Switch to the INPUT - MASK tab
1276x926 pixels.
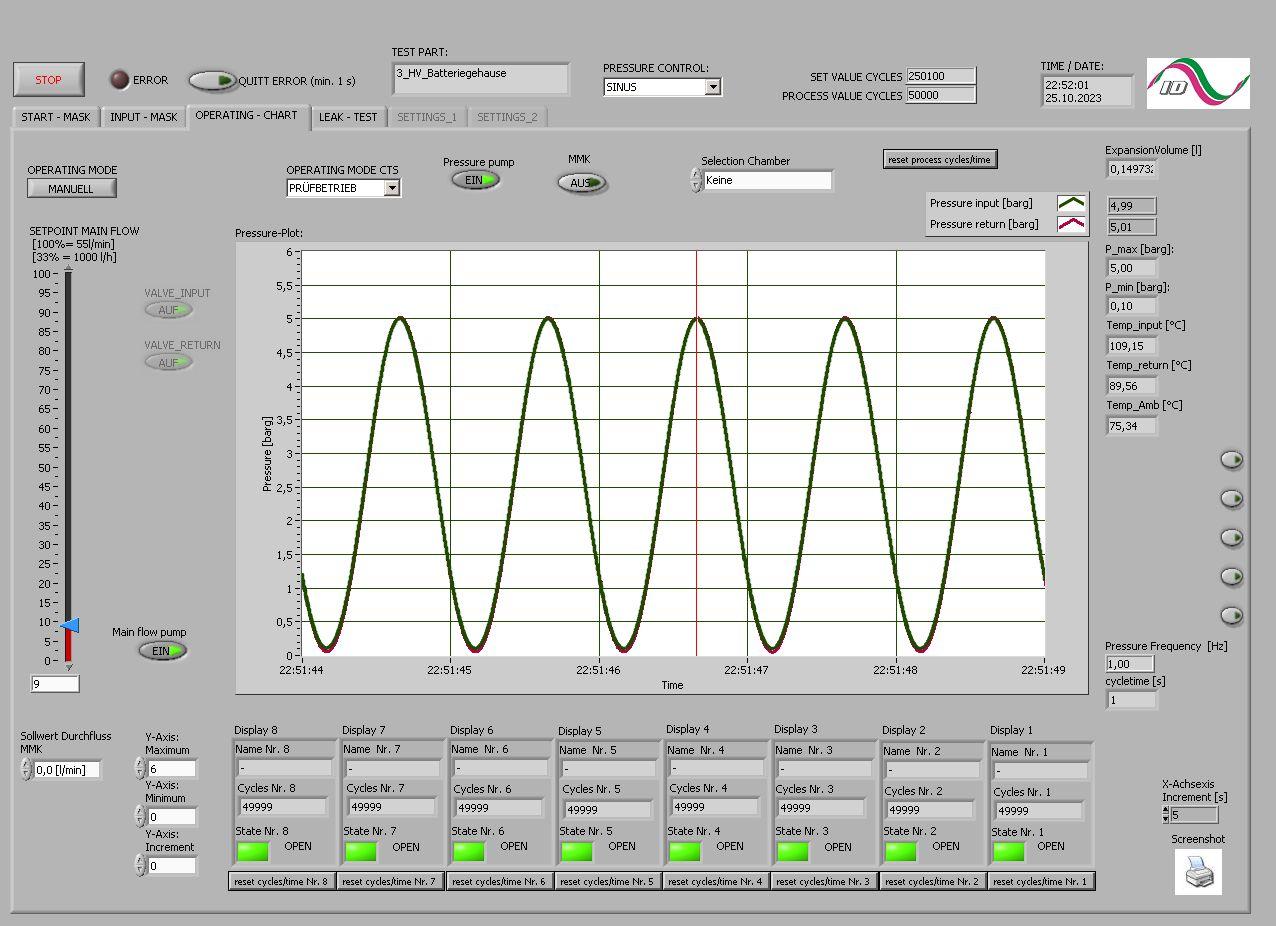(x=143, y=117)
